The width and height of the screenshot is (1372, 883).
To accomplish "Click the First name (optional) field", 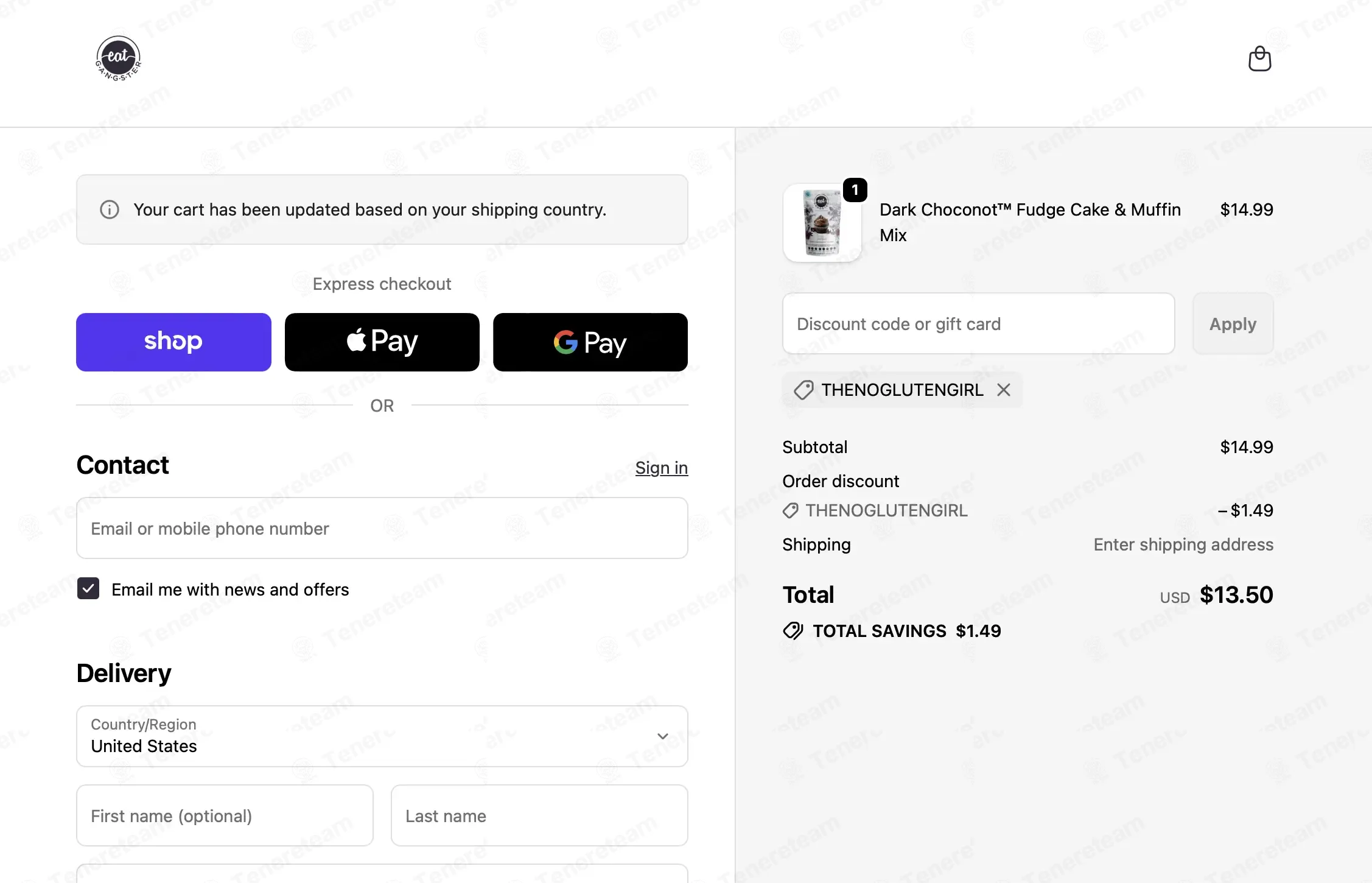I will point(225,815).
